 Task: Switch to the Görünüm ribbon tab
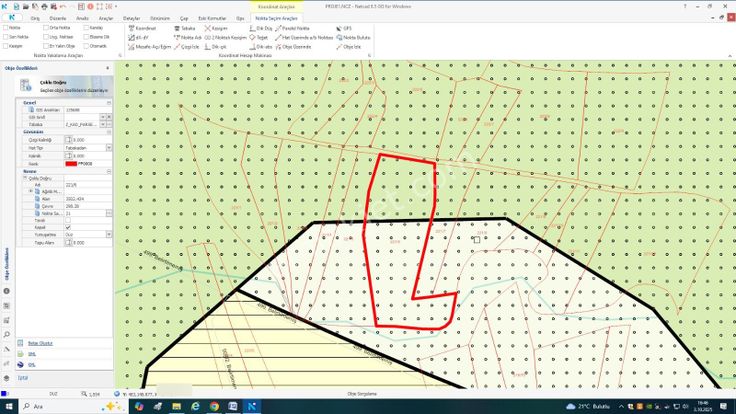tap(159, 18)
